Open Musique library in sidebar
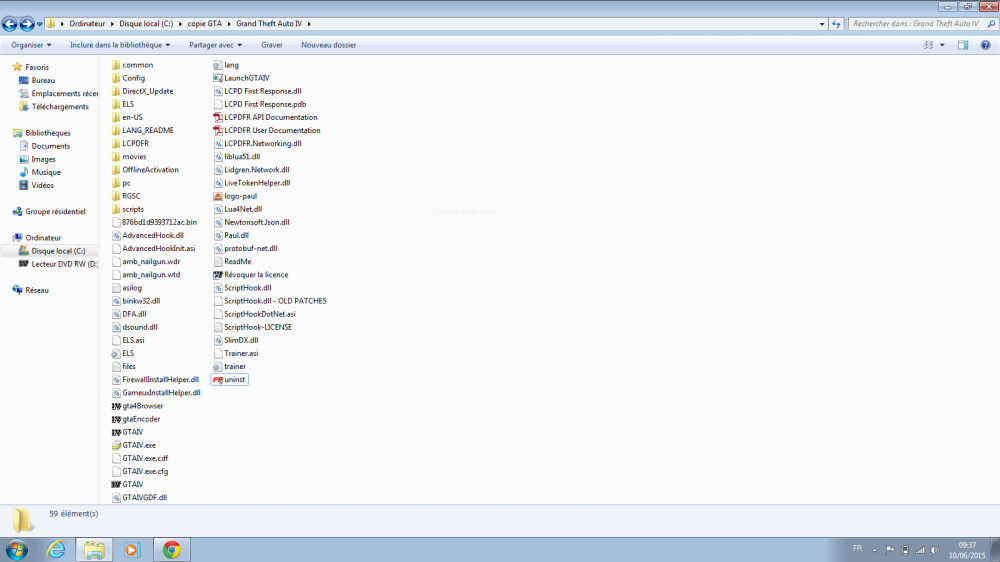Viewport: 1000px width, 562px height. 46,172
